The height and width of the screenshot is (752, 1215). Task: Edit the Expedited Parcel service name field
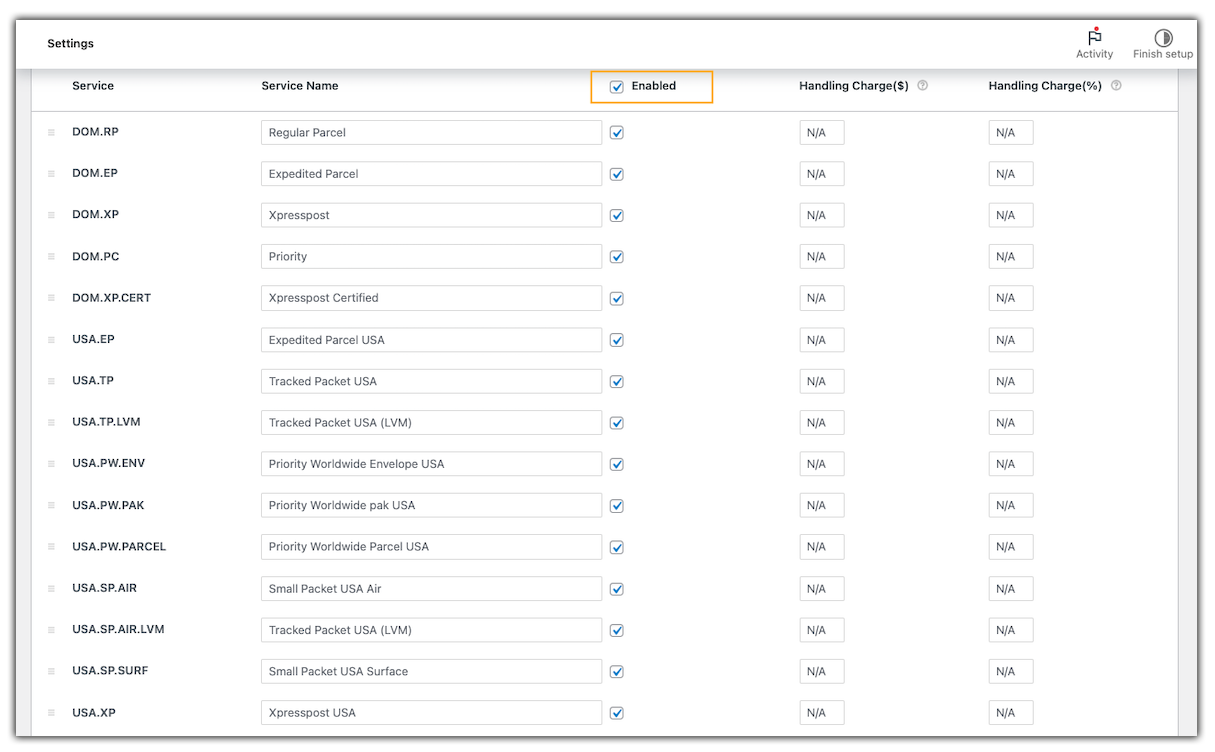tap(431, 174)
